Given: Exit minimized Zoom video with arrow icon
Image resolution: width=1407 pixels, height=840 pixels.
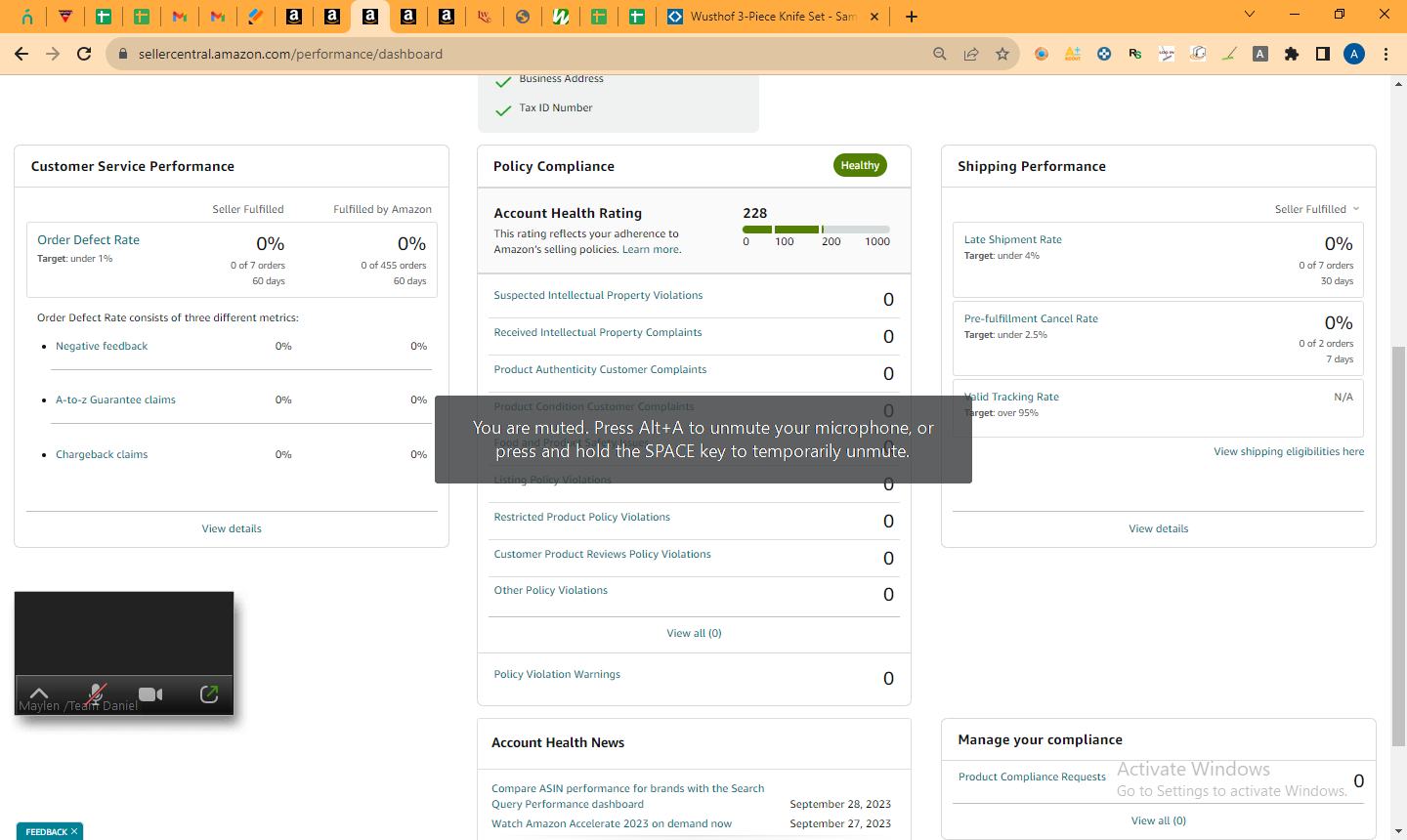Looking at the screenshot, I should (208, 693).
